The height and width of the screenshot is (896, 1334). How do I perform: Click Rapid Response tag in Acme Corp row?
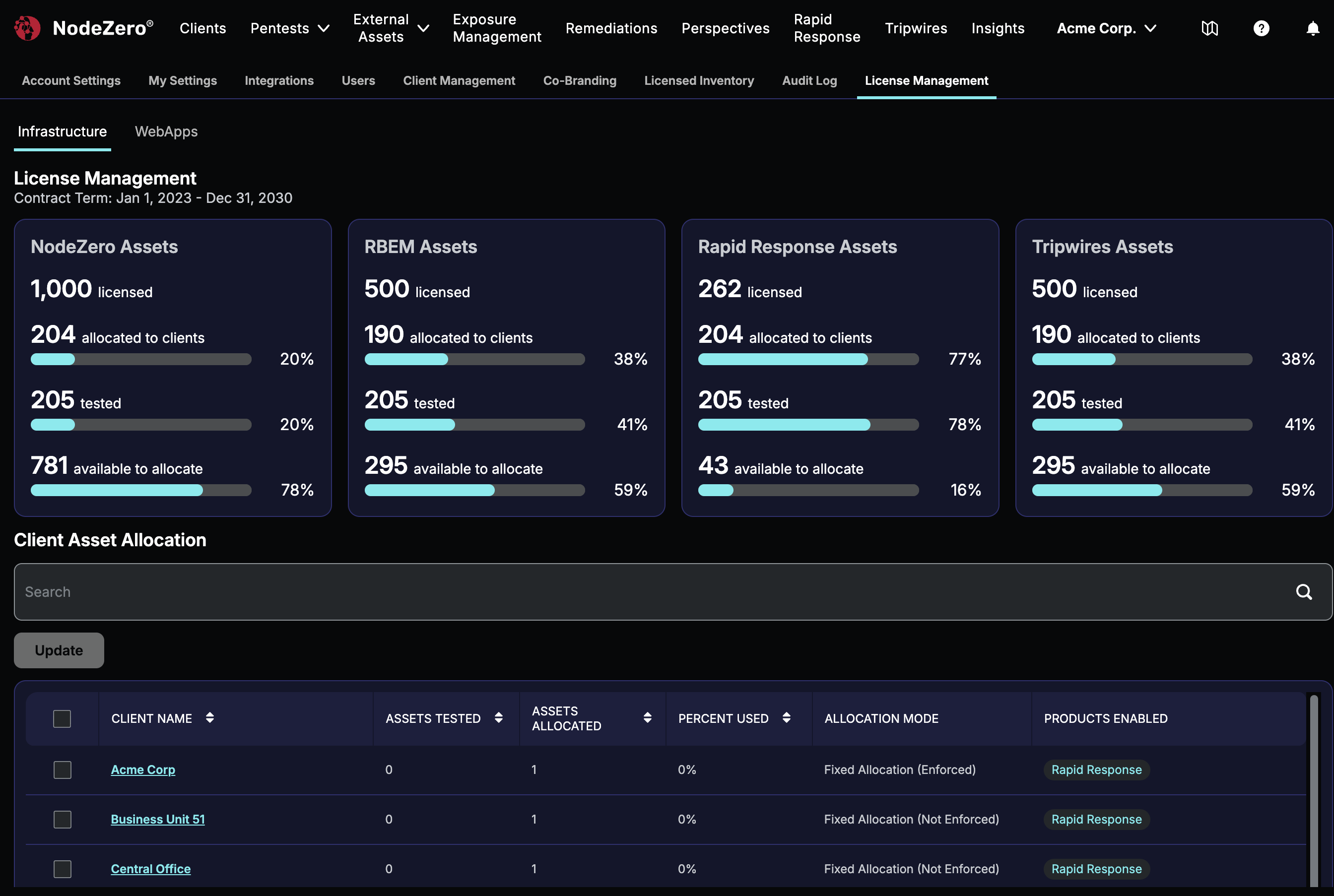tap(1096, 769)
